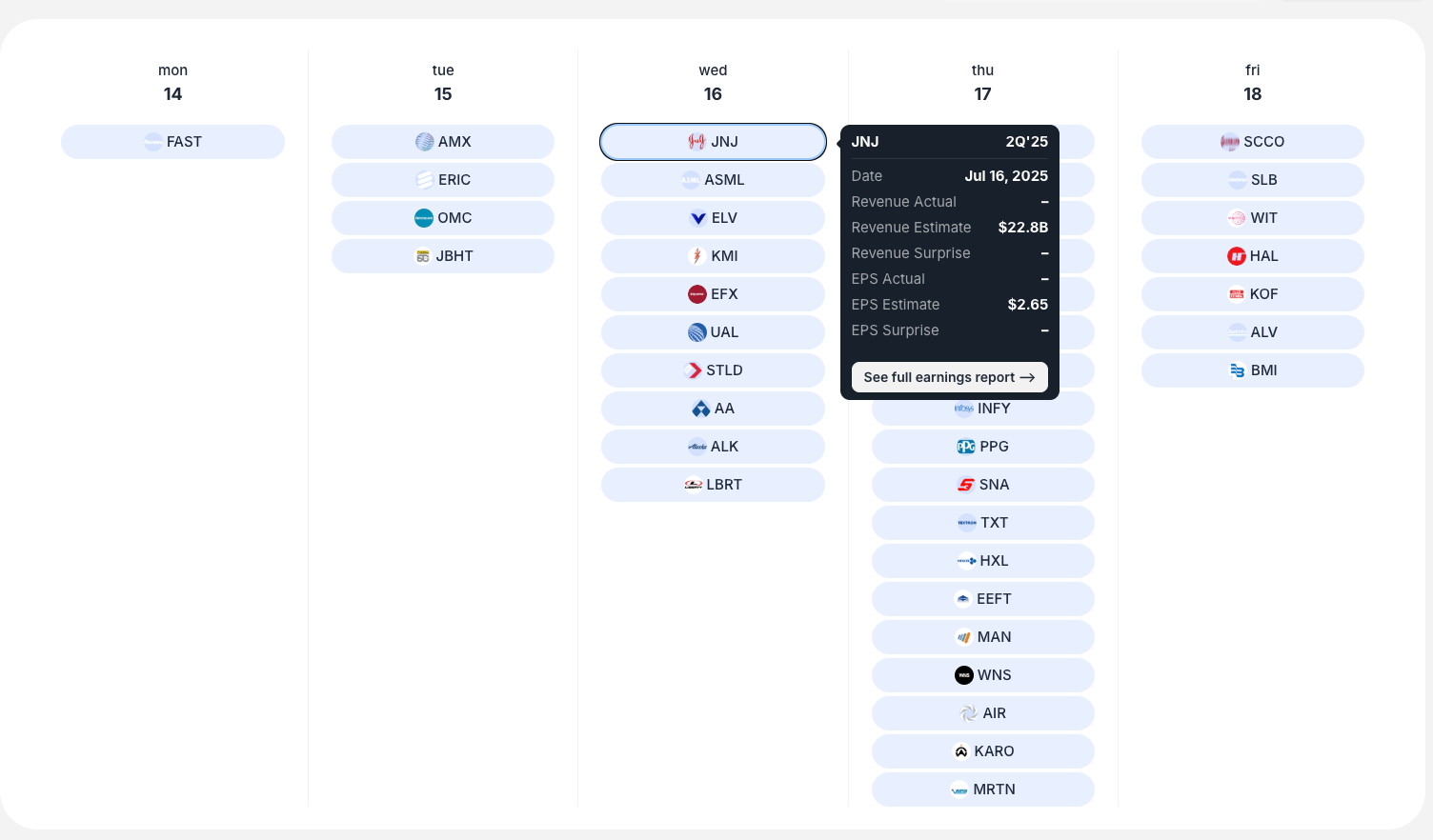This screenshot has width=1433, height=840.
Task: Select the KOF earnings entry
Action: 1253,294
